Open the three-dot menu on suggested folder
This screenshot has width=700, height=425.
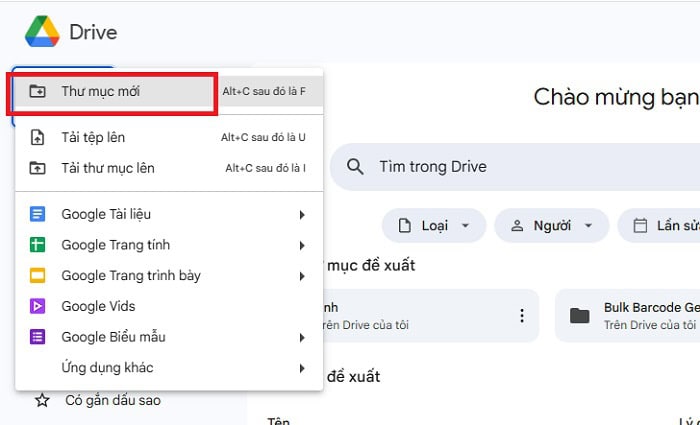pos(521,316)
